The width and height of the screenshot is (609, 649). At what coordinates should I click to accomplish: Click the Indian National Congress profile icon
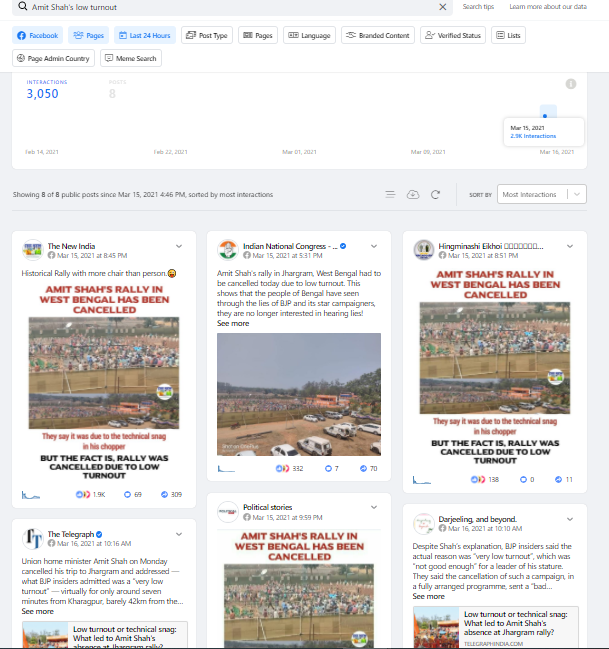pyautogui.click(x=228, y=249)
